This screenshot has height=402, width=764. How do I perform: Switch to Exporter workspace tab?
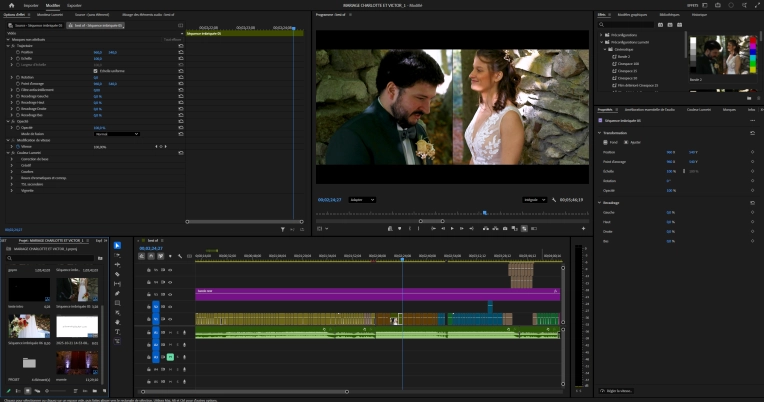(x=74, y=5)
